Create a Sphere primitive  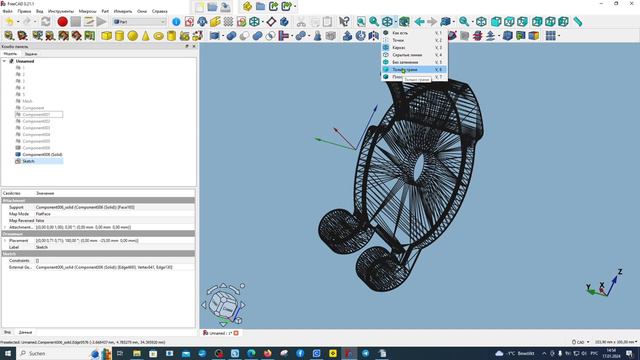point(132,36)
